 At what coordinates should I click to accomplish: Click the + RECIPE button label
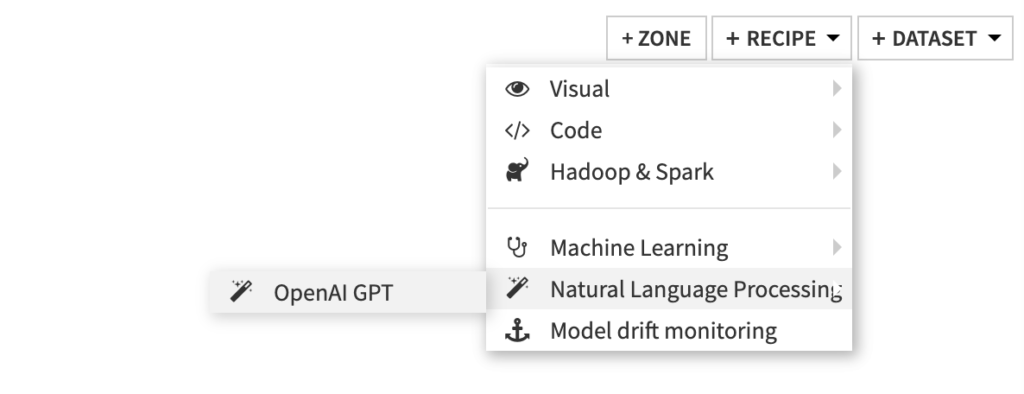click(x=771, y=39)
